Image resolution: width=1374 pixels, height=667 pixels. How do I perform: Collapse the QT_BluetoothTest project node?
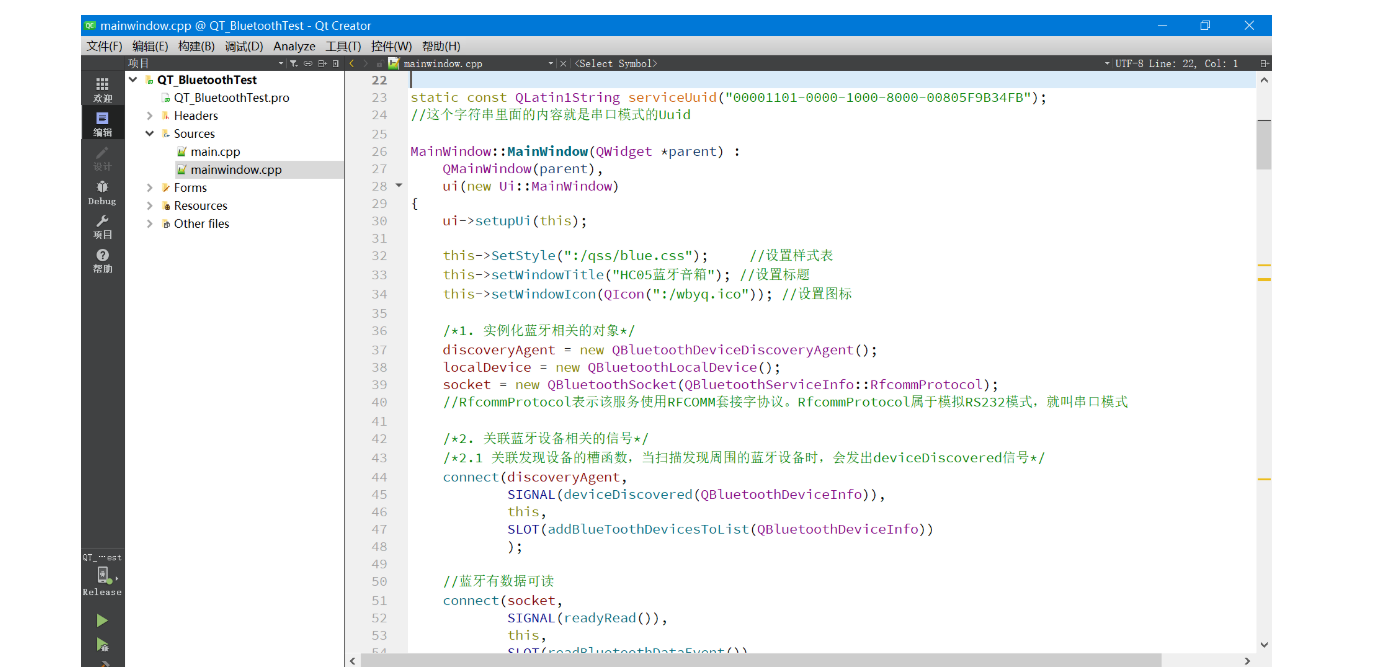(133, 80)
